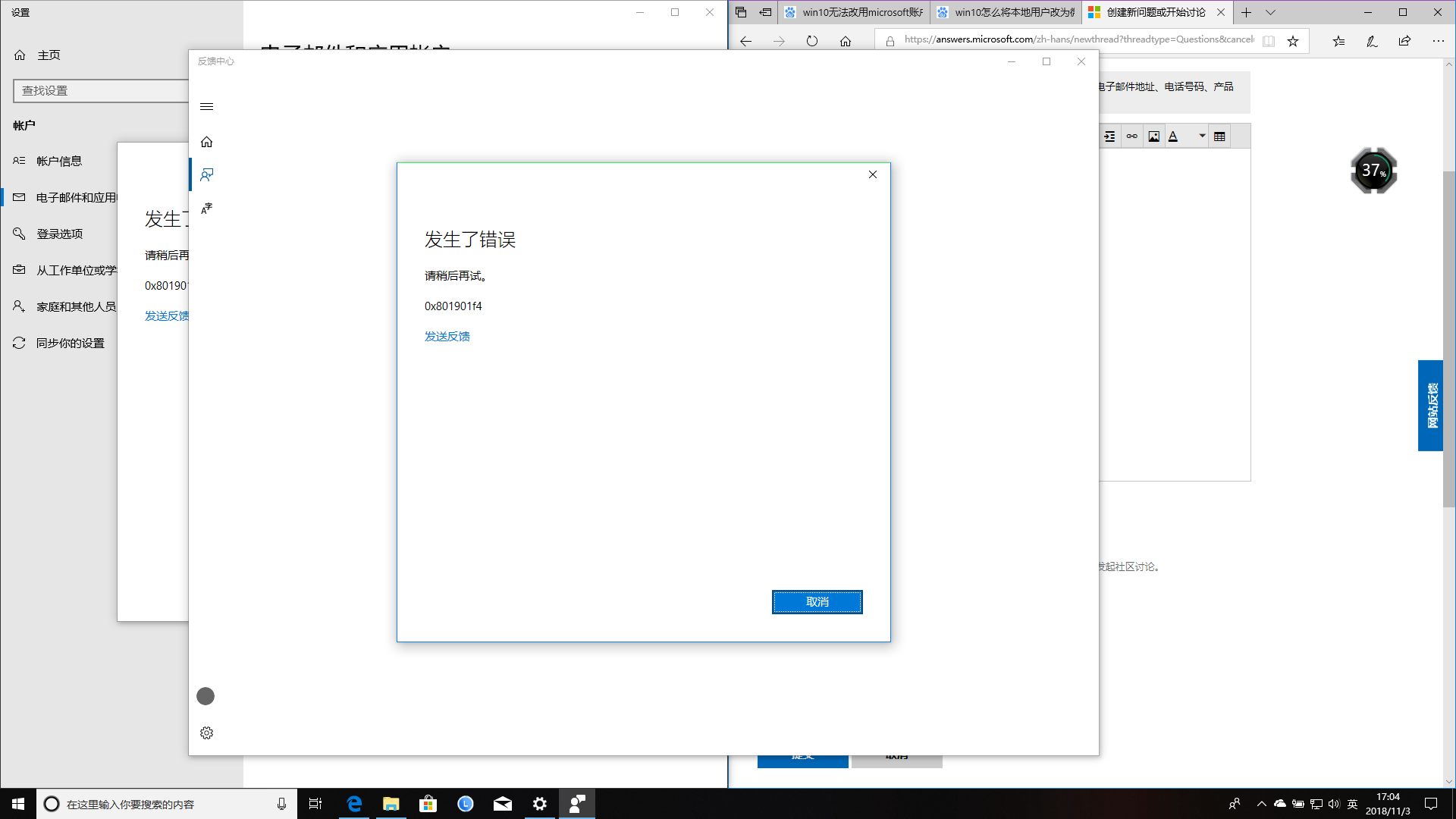Show tabs you've set aside icon

(x=741, y=12)
